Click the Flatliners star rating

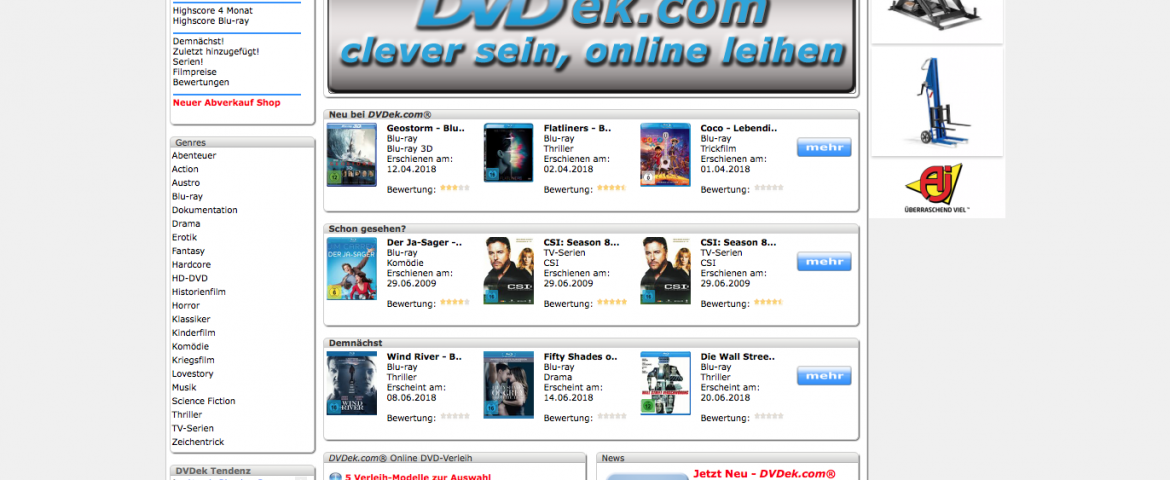click(x=608, y=188)
